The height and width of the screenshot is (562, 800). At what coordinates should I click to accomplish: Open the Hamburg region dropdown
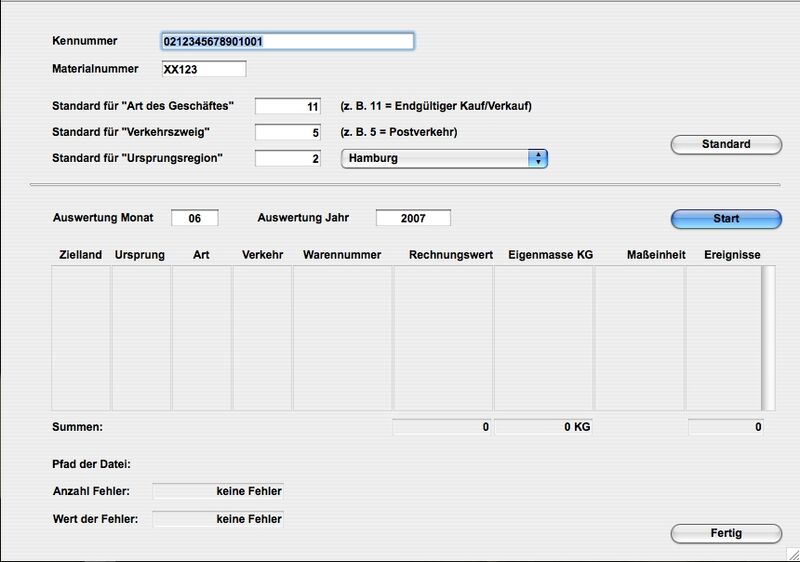[444, 158]
